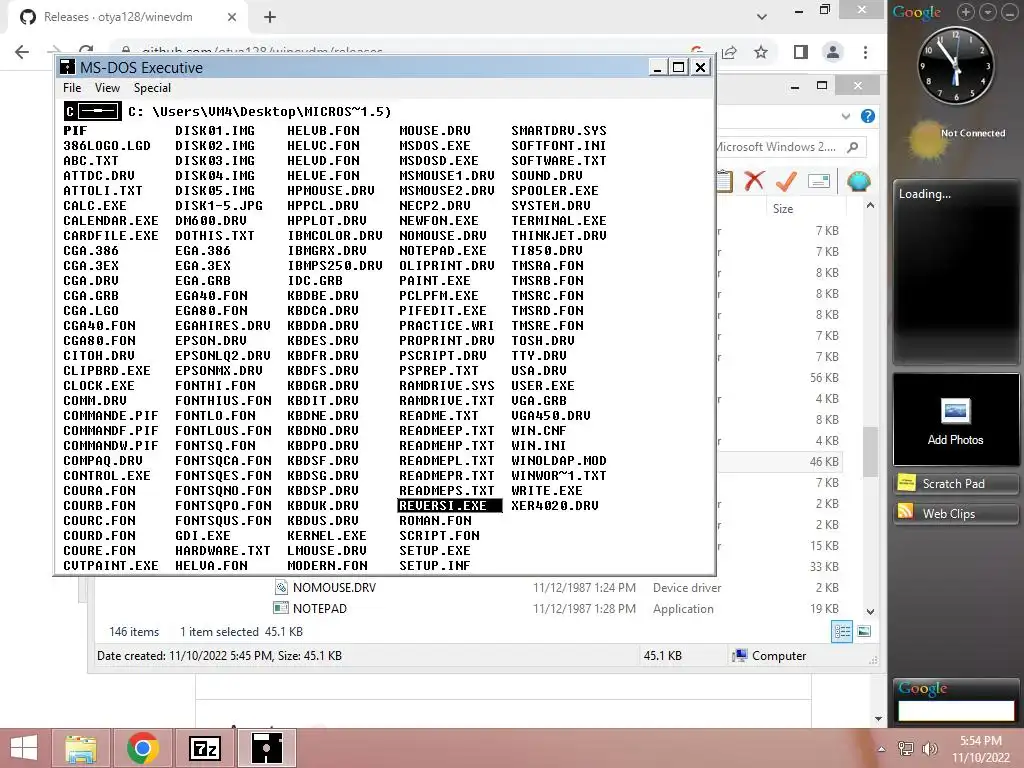The image size is (1024, 768).
Task: Select SETUP.EXE in the file list
Action: coord(435,551)
